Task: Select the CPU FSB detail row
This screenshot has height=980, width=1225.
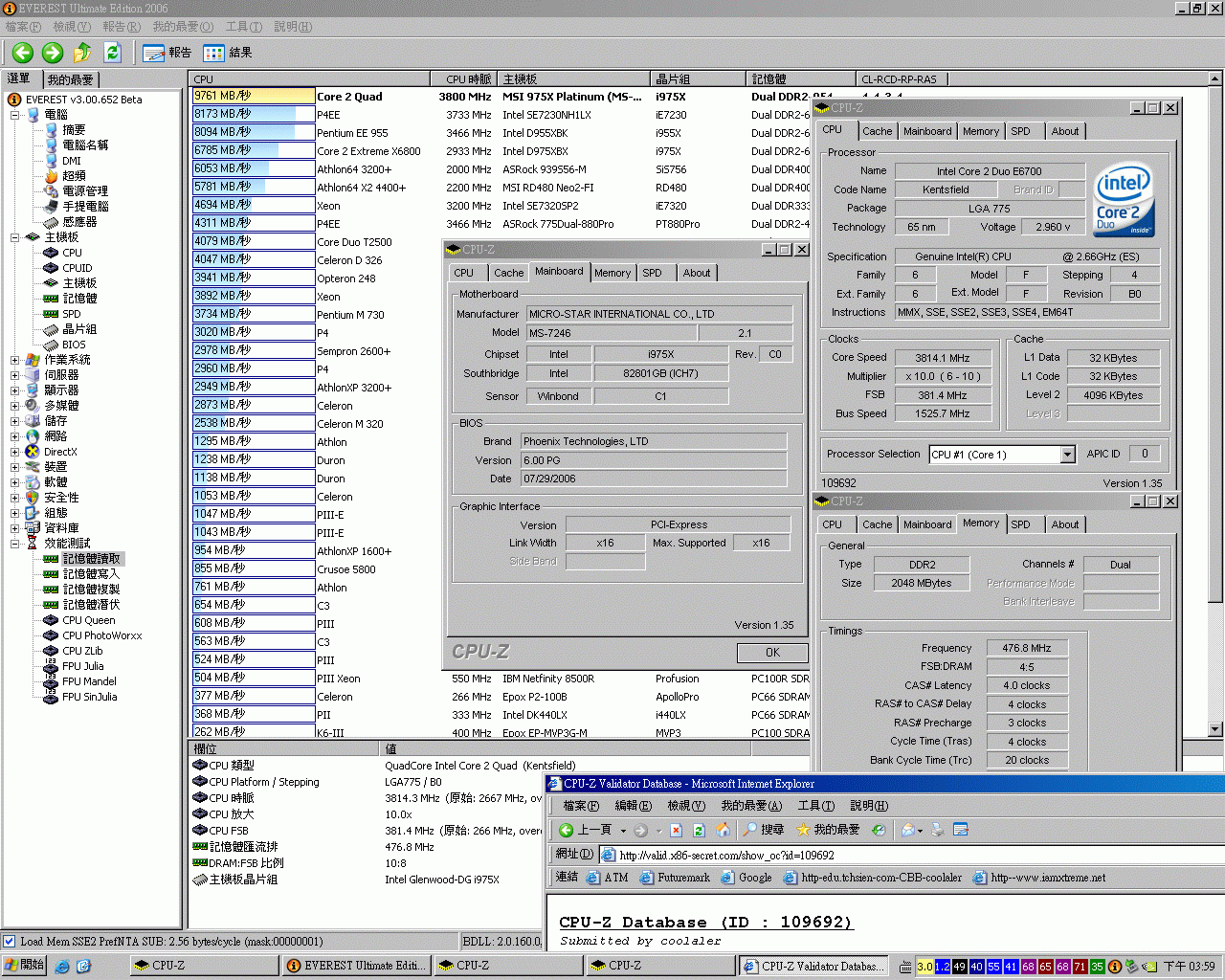Action: (x=367, y=831)
